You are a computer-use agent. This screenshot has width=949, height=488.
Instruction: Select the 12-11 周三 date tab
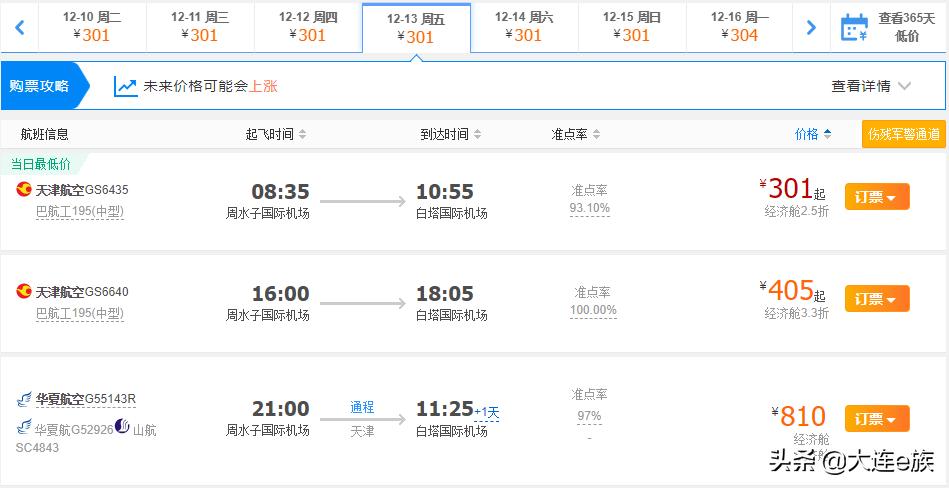[x=200, y=27]
